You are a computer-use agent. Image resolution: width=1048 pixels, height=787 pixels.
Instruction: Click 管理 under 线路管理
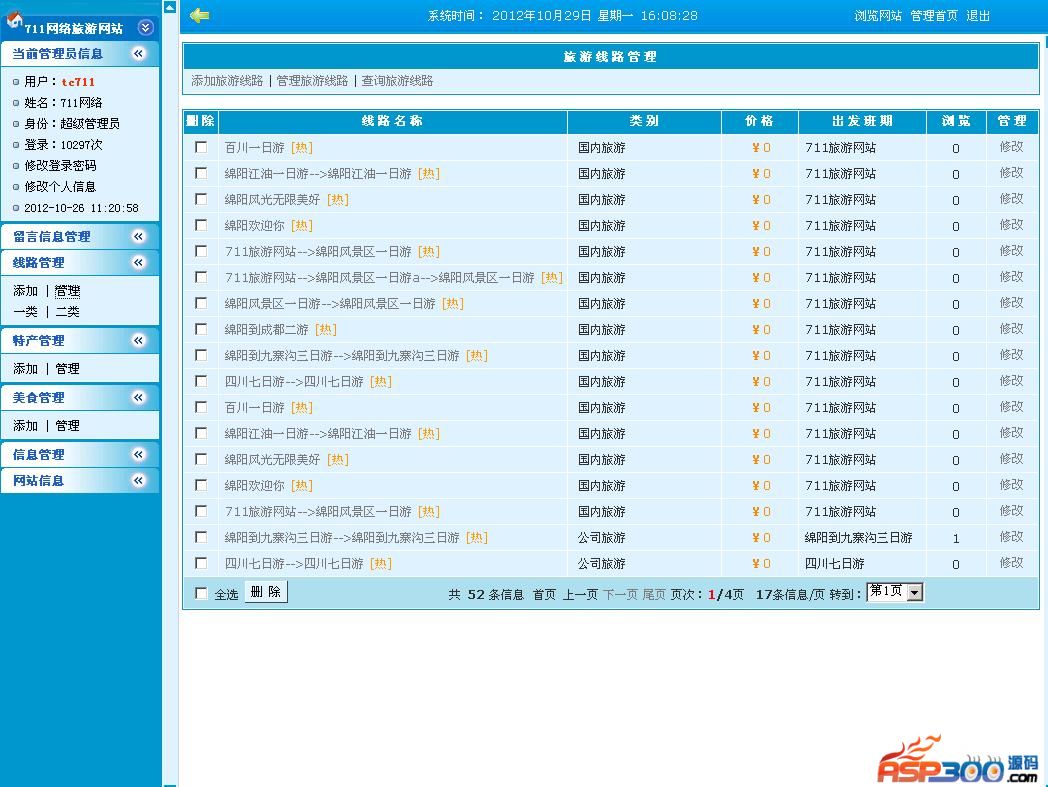tap(68, 291)
